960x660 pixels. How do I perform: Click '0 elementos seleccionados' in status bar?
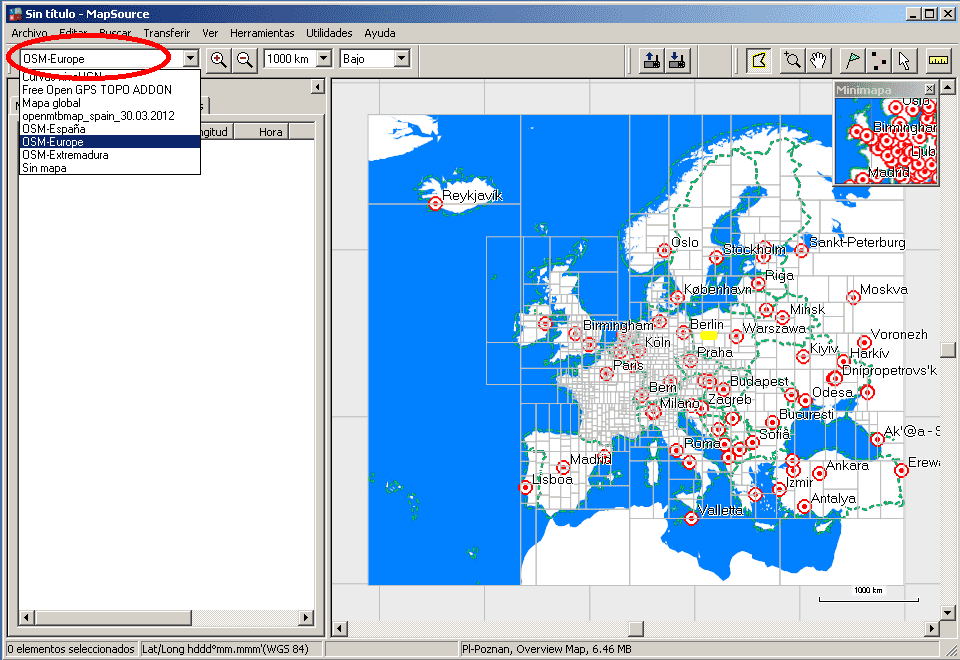click(71, 649)
